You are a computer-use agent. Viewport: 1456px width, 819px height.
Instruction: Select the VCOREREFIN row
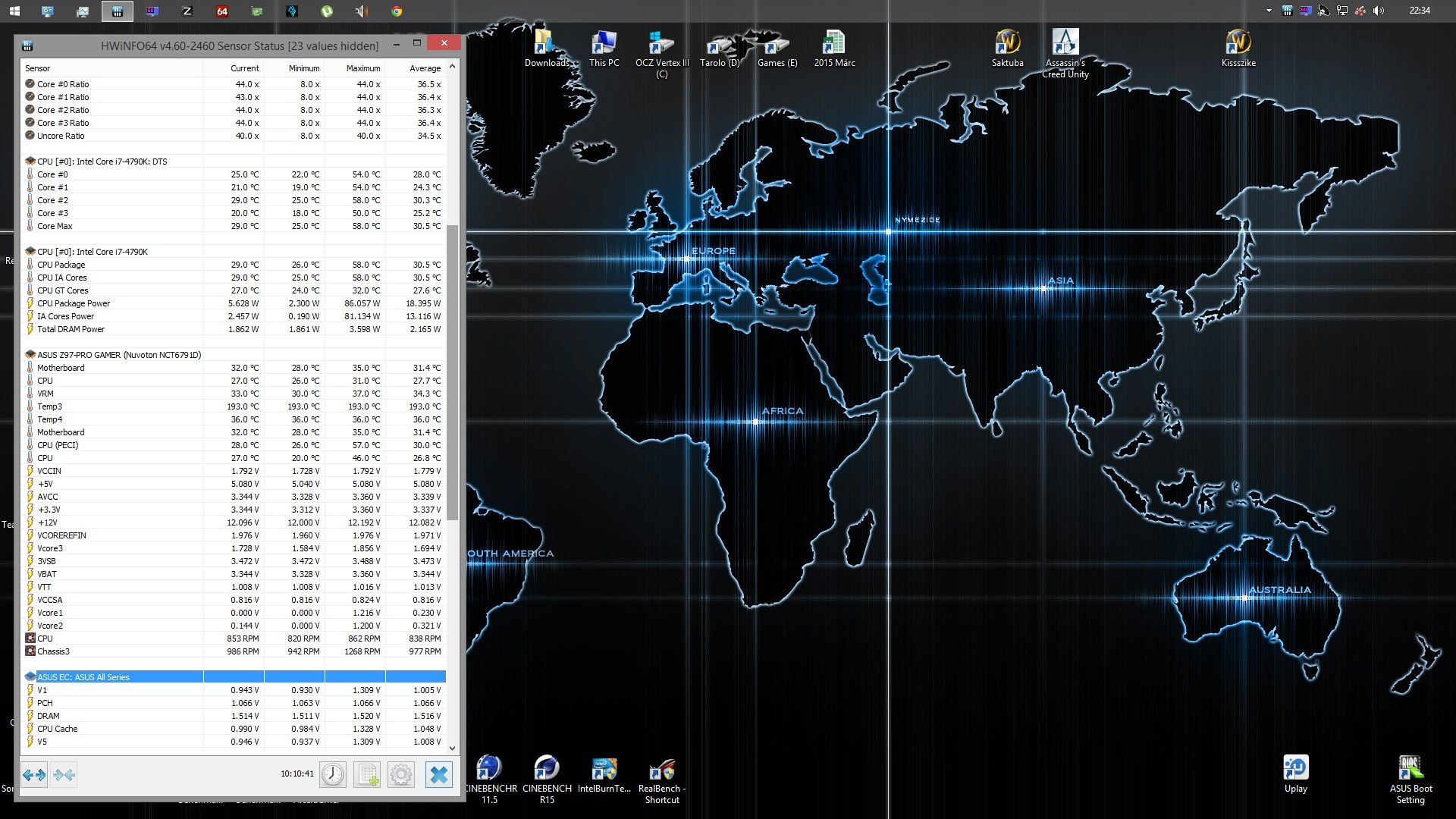[x=234, y=535]
